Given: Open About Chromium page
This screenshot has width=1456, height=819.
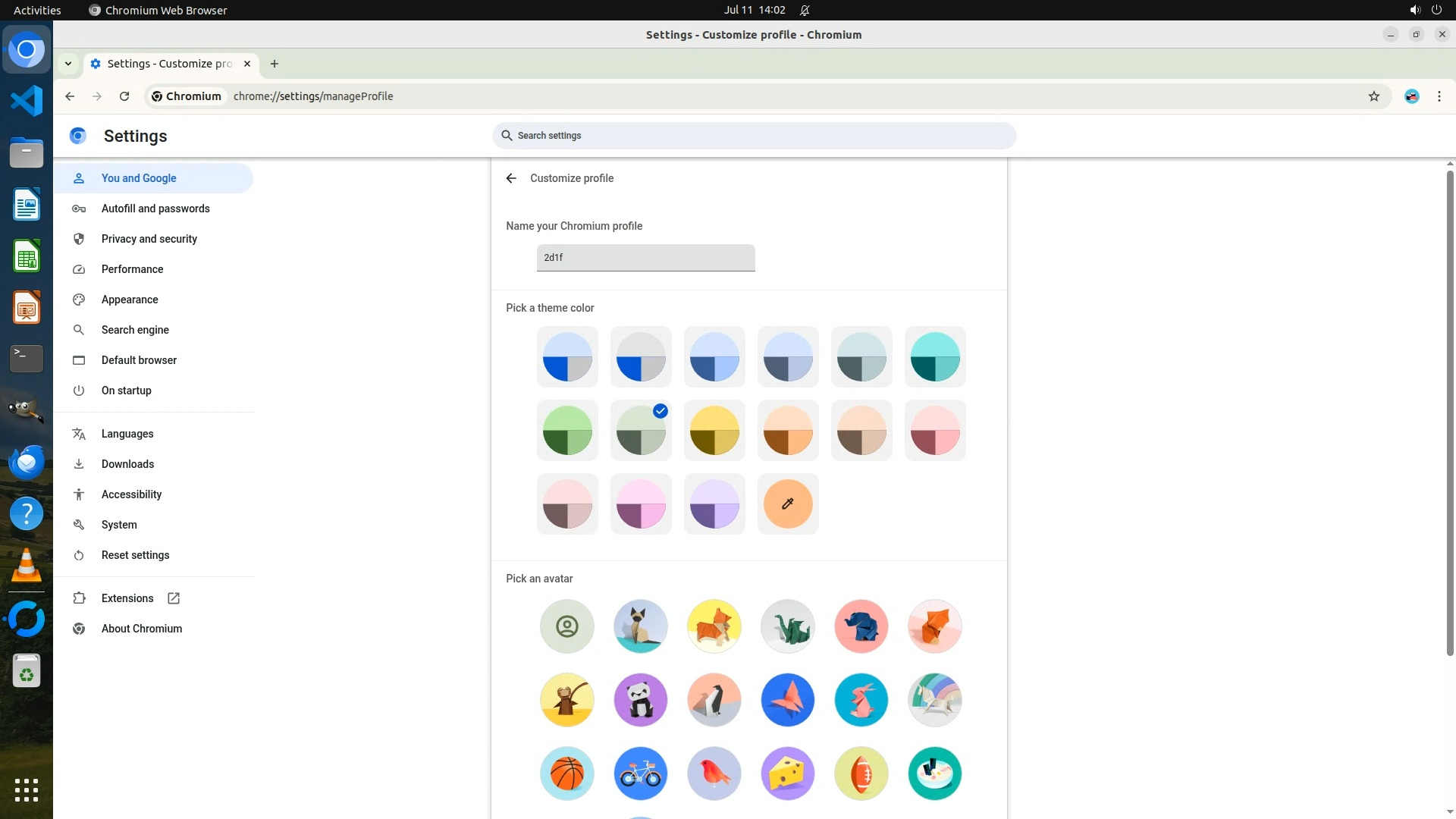Looking at the screenshot, I should click(x=141, y=629).
